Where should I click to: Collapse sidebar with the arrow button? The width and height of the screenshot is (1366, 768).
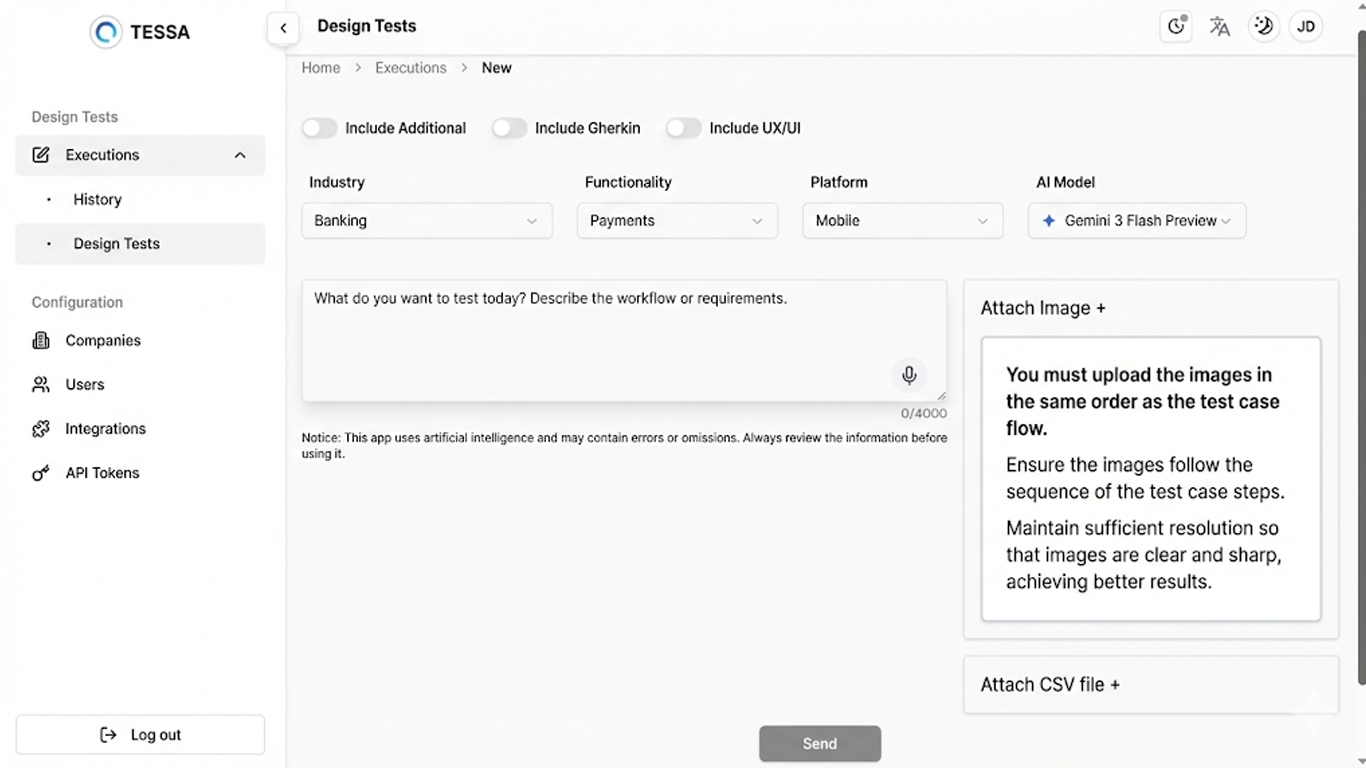pos(283,28)
